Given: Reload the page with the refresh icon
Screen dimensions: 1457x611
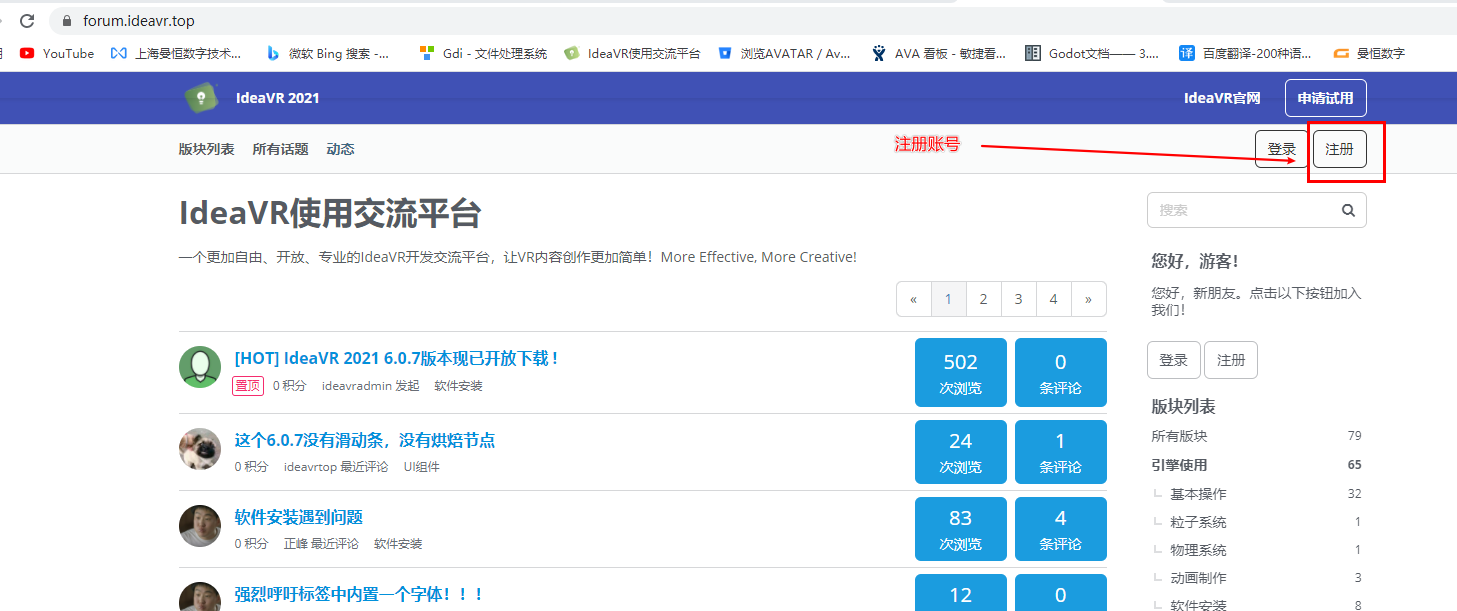Looking at the screenshot, I should coord(27,20).
